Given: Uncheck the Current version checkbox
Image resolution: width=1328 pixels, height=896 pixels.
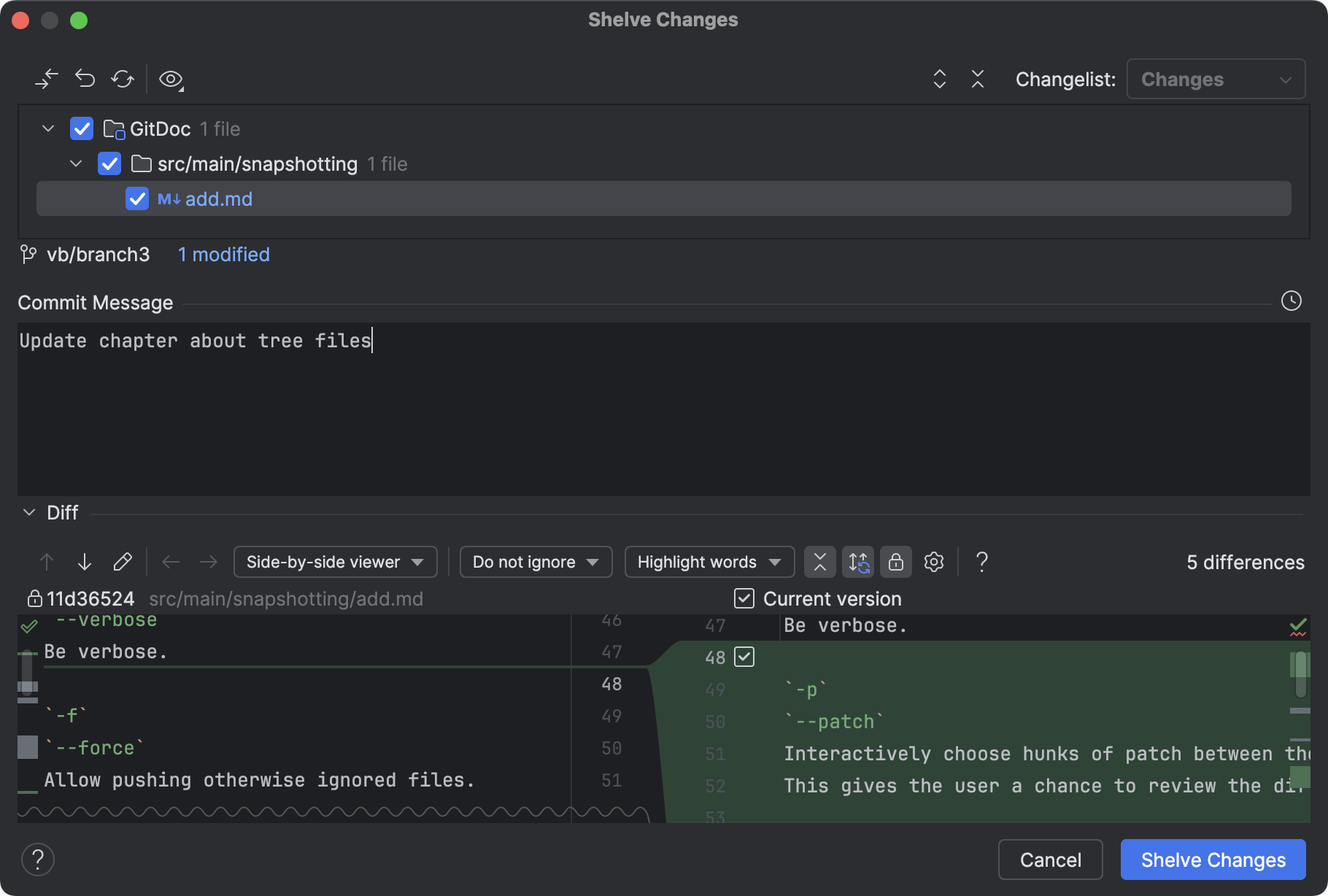Looking at the screenshot, I should pyautogui.click(x=744, y=598).
